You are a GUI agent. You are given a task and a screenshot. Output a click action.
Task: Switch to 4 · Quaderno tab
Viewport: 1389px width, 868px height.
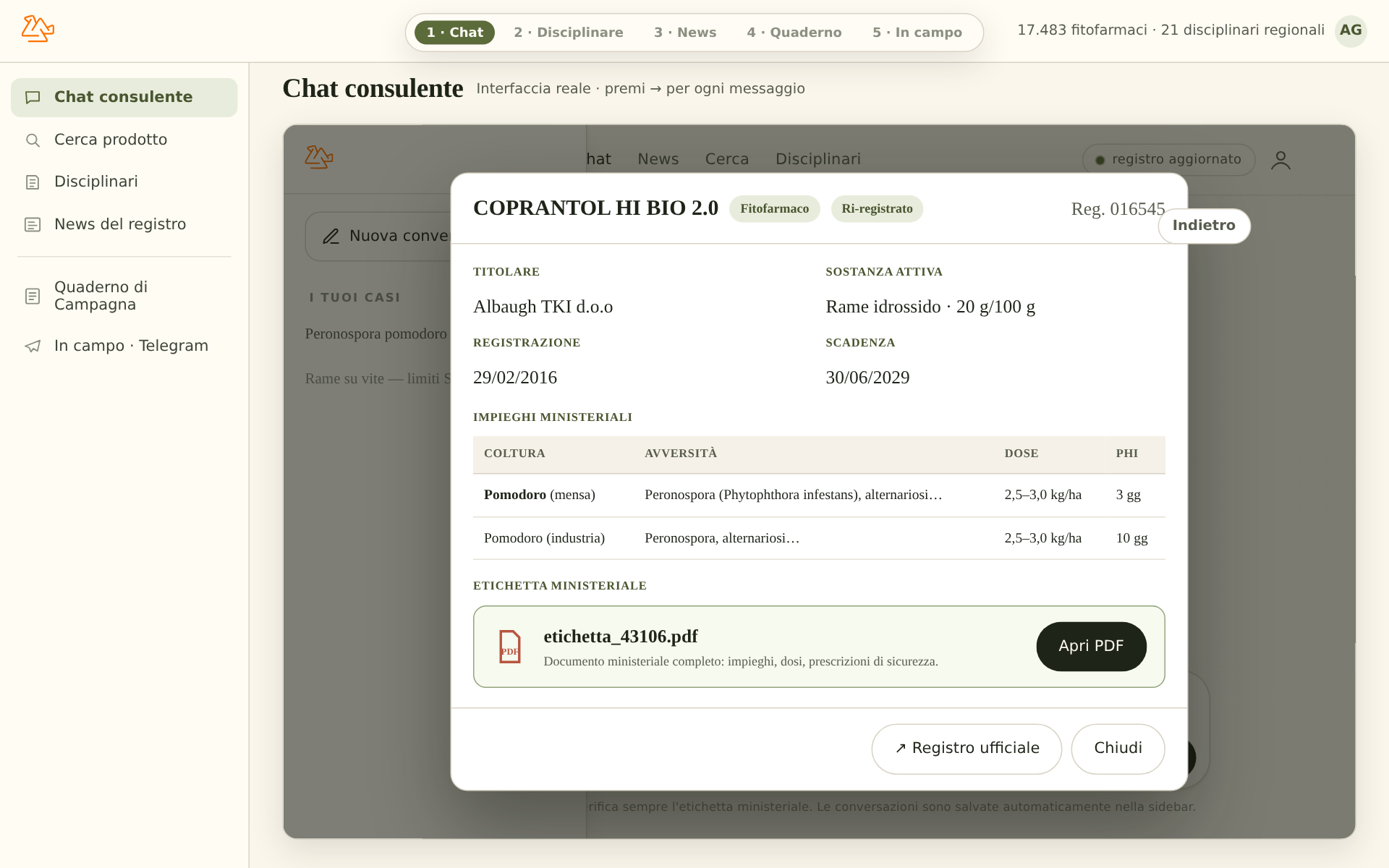794,33
